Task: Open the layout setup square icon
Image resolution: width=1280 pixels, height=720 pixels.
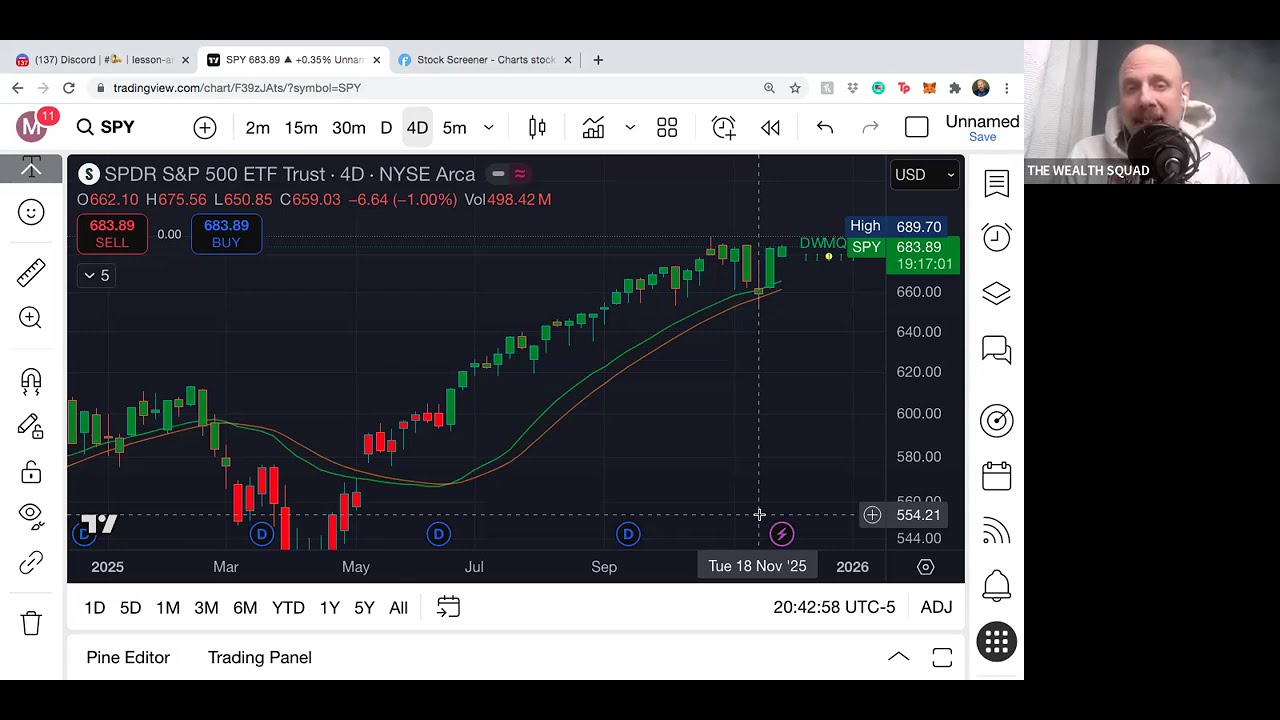Action: coord(916,127)
